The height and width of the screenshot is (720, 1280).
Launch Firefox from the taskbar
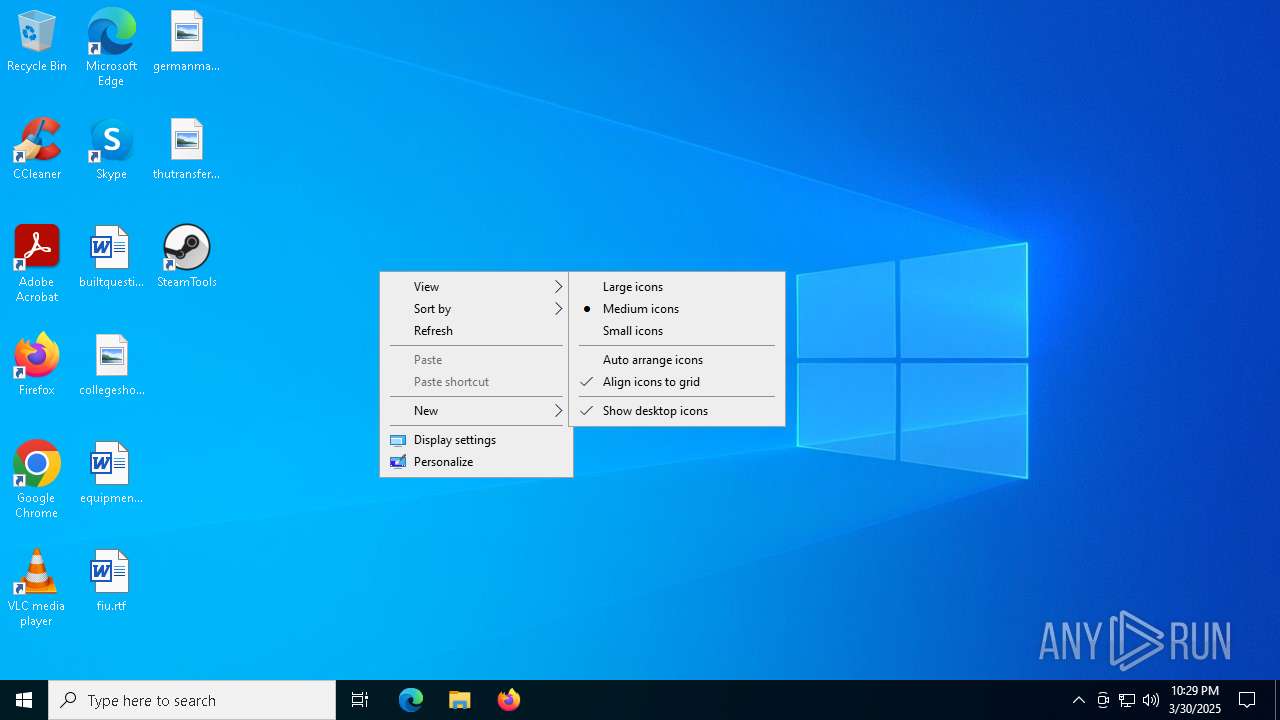[508, 700]
